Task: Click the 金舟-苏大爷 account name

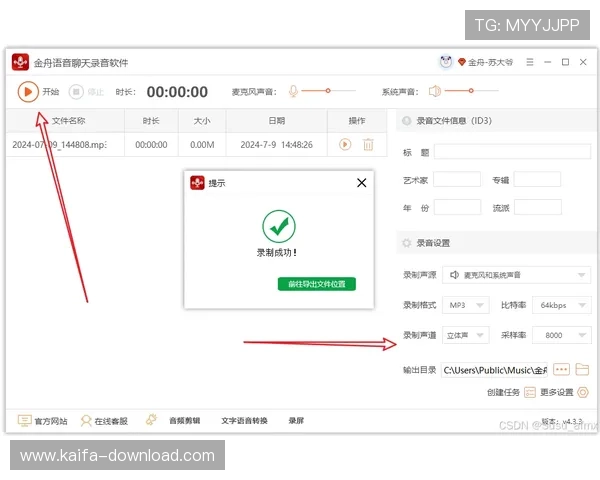Action: (490, 62)
